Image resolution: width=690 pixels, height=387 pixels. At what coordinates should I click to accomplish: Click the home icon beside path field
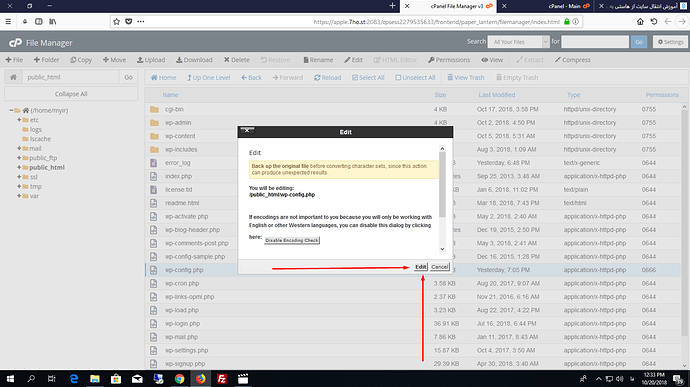(x=13, y=77)
